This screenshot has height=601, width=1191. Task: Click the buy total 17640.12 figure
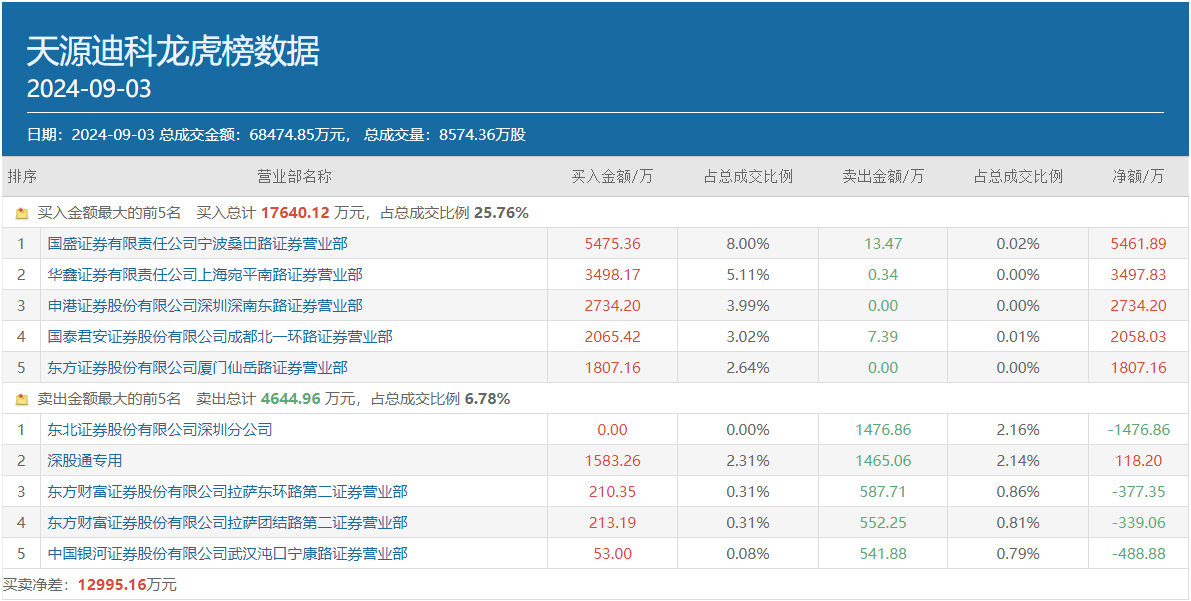[295, 213]
